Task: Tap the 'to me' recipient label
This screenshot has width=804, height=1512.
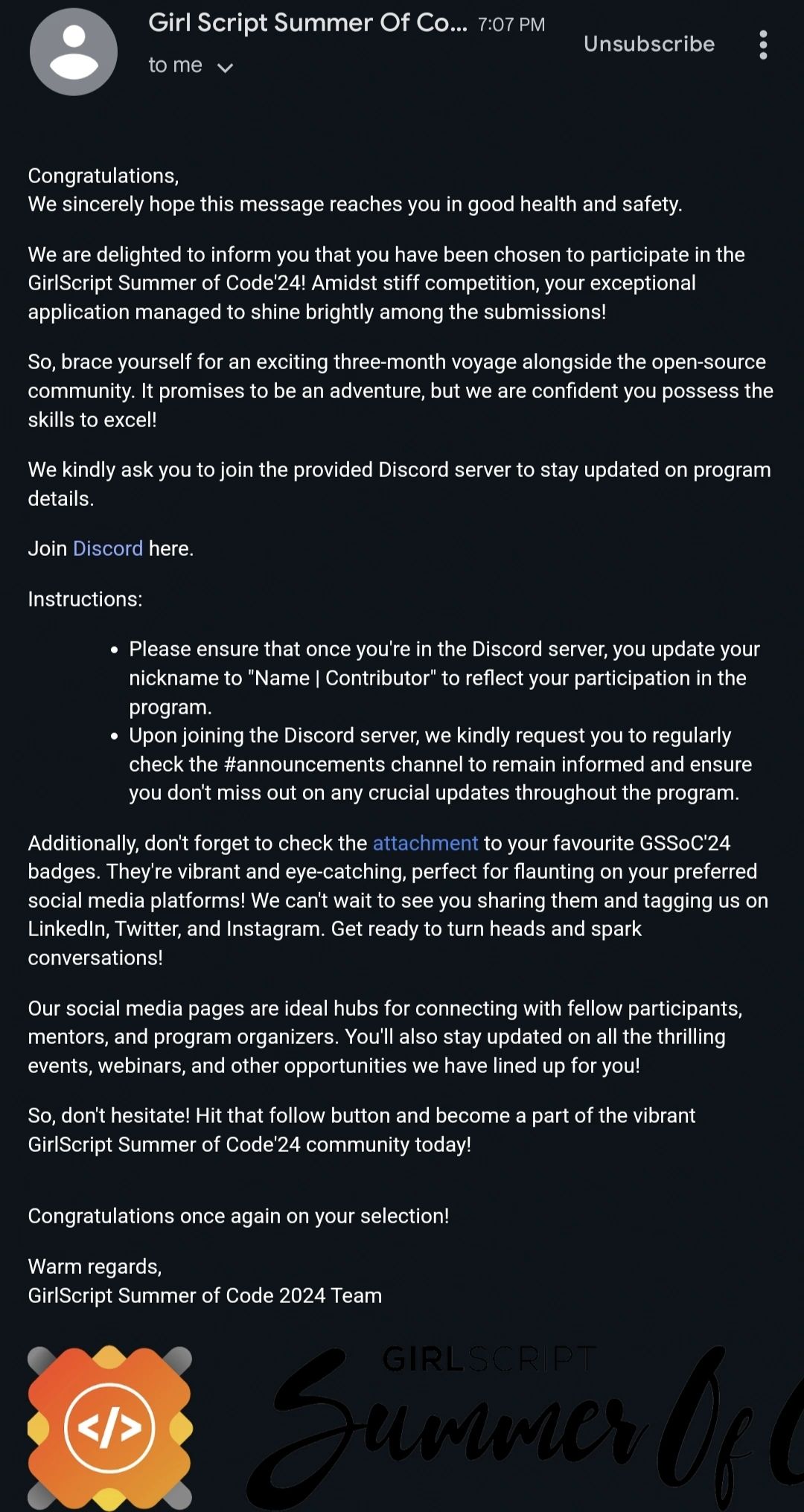Action: coord(175,65)
